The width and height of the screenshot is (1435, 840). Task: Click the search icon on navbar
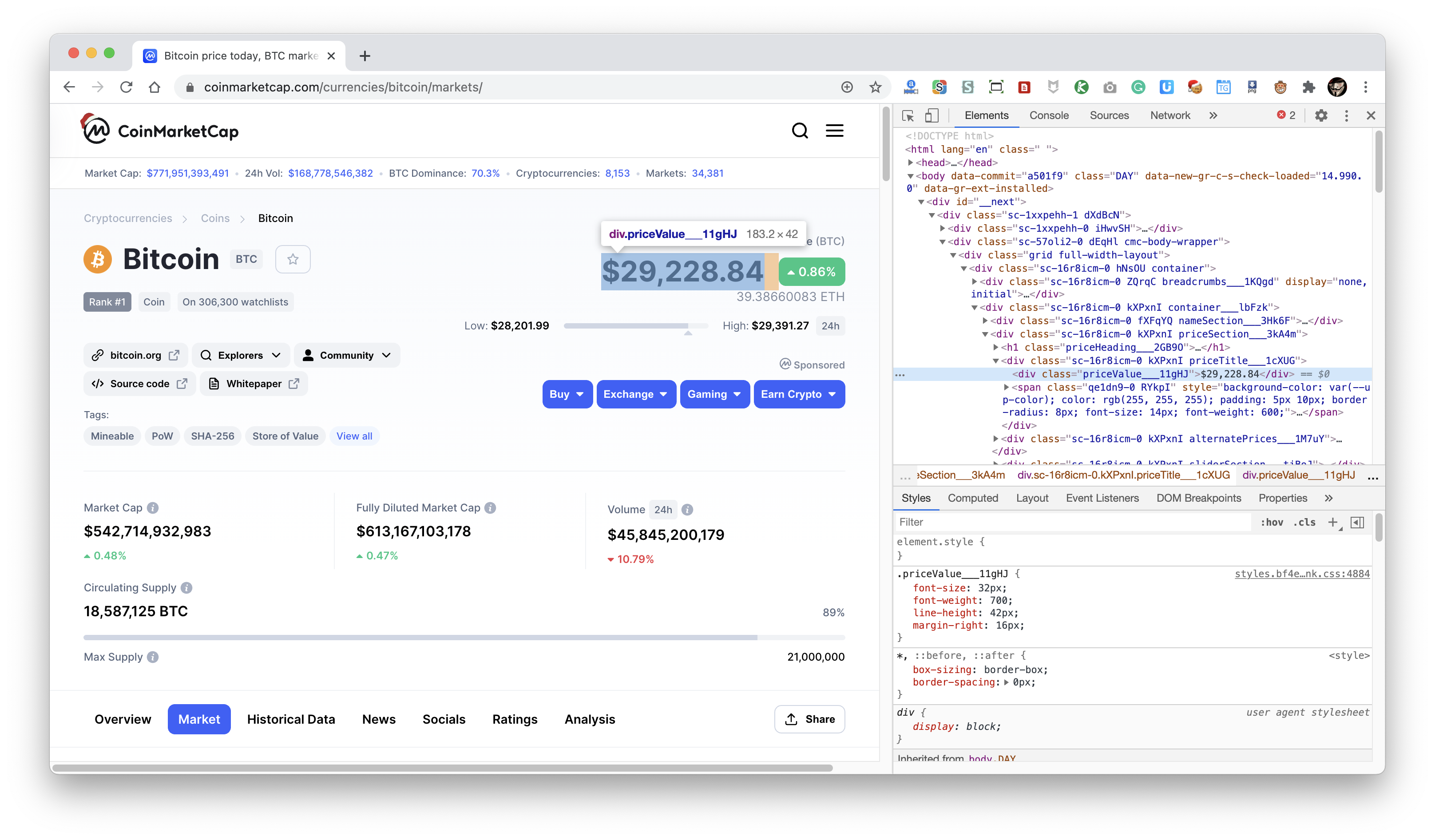800,130
